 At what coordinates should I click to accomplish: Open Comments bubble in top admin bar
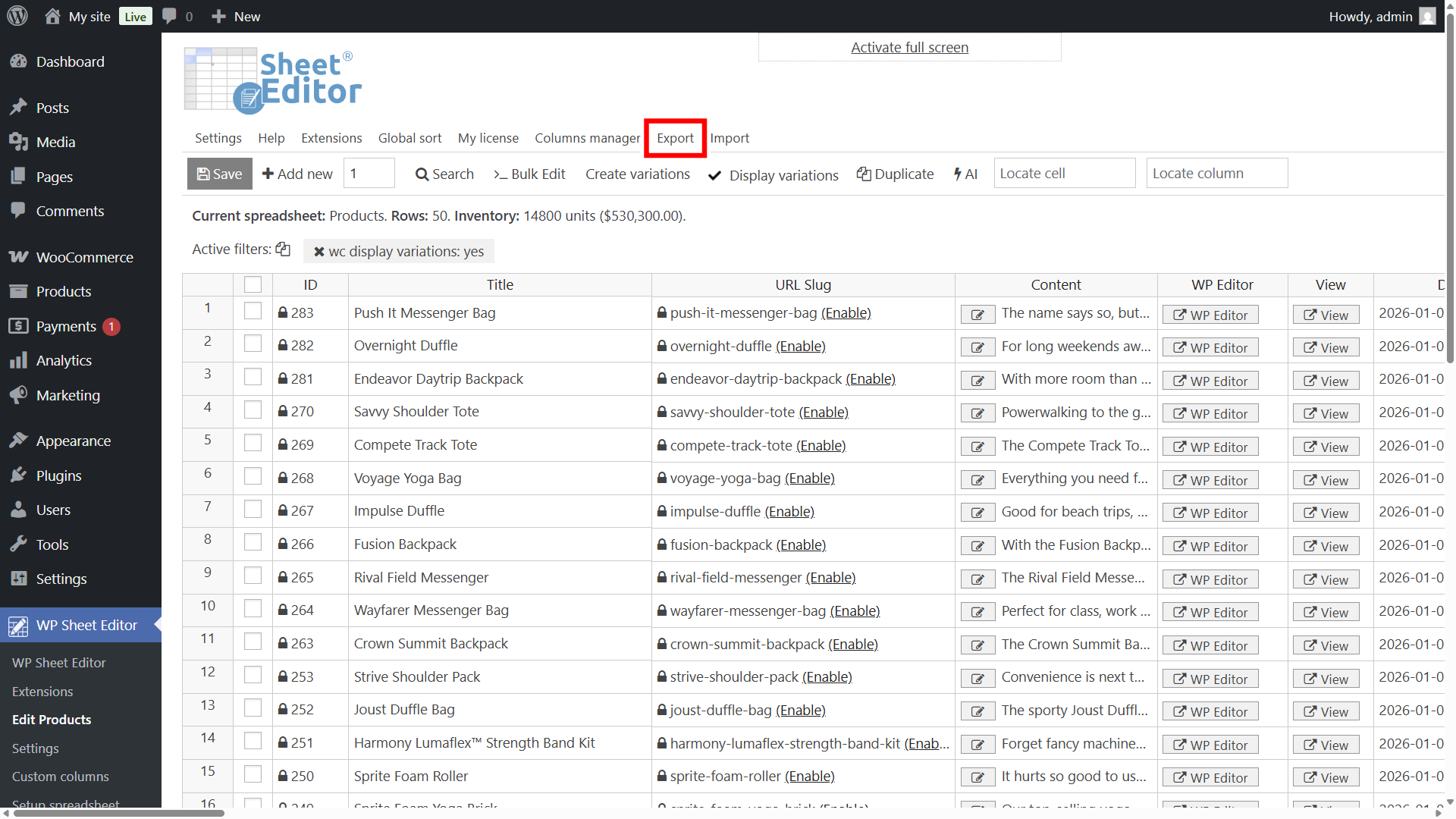[x=177, y=16]
